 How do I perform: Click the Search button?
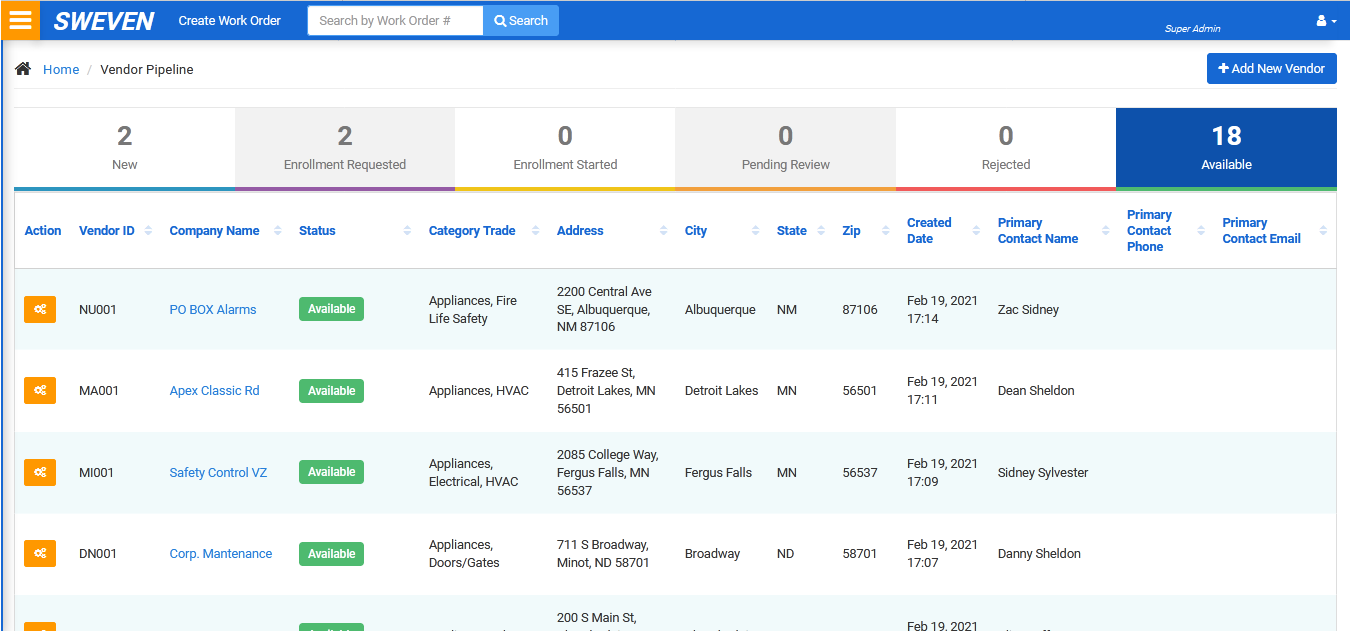521,20
